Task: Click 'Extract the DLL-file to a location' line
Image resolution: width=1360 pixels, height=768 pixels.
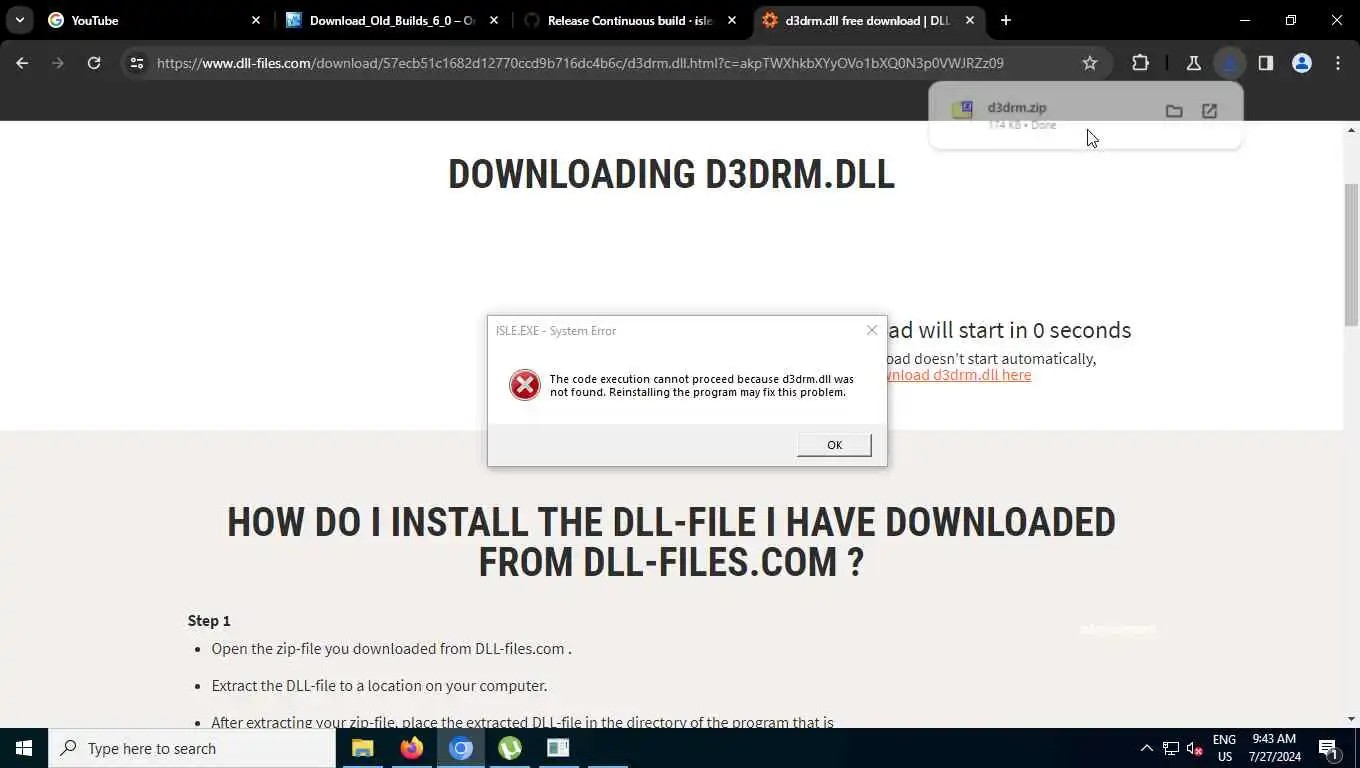Action: [x=379, y=686]
